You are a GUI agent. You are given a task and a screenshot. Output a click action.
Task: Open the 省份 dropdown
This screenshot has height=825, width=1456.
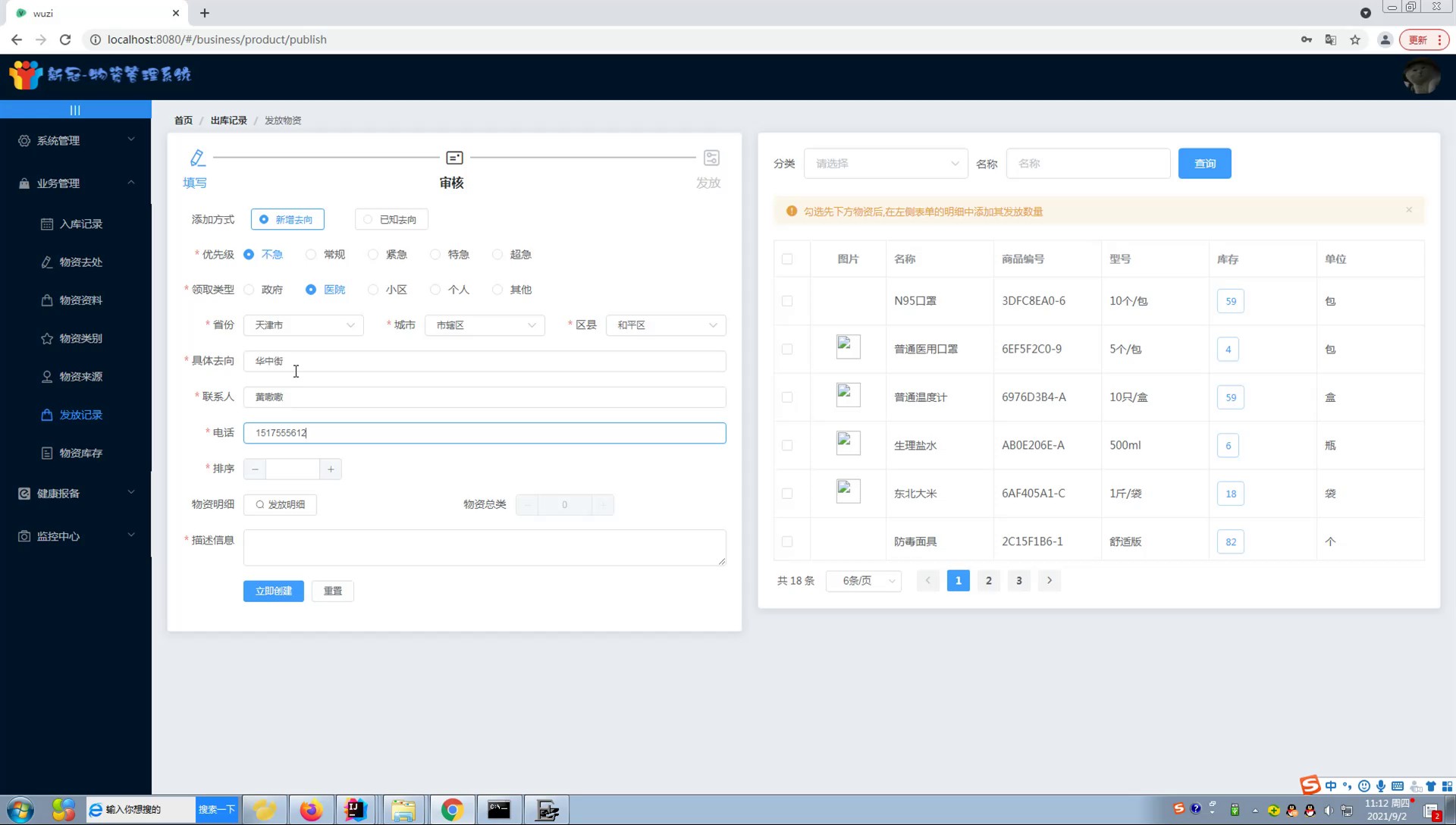303,325
